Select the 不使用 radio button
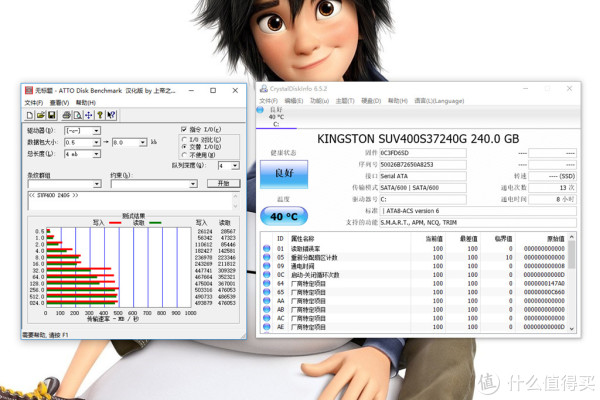 coord(184,155)
